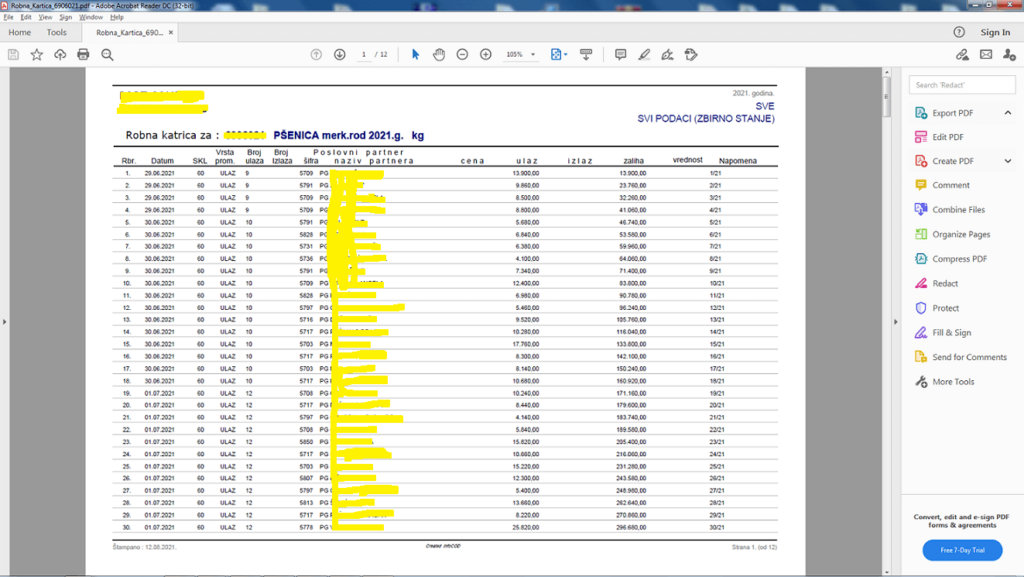Open Compress PDF tool
This screenshot has height=577, width=1024.
coord(959,259)
